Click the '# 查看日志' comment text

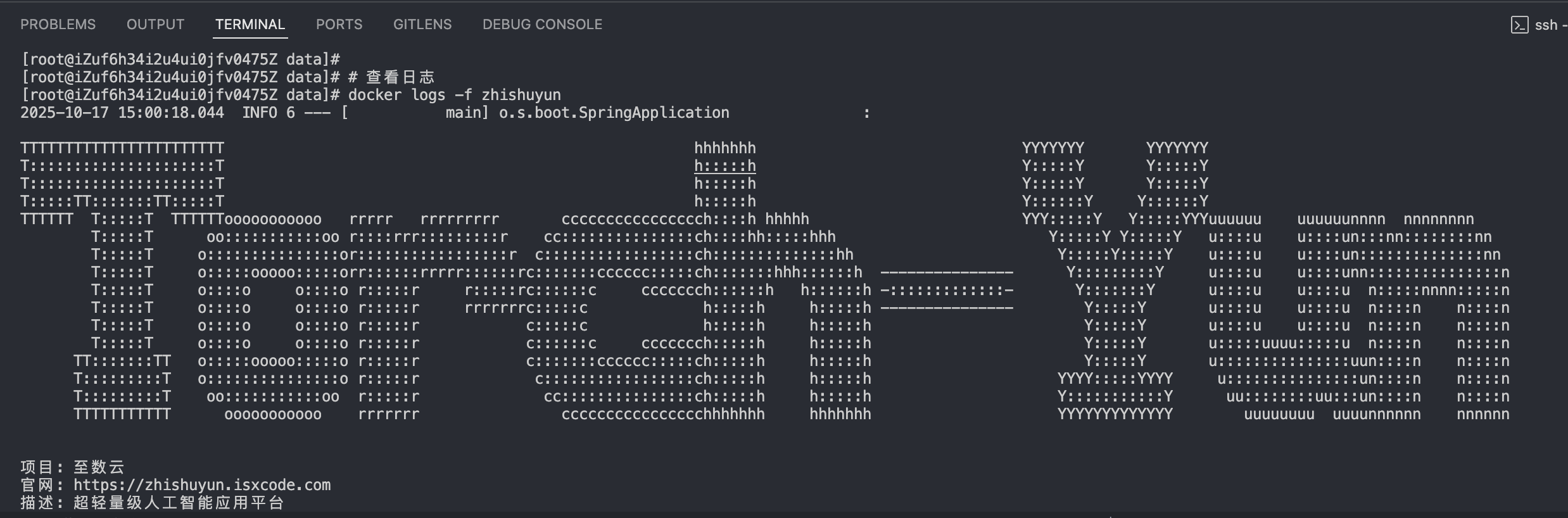click(391, 77)
